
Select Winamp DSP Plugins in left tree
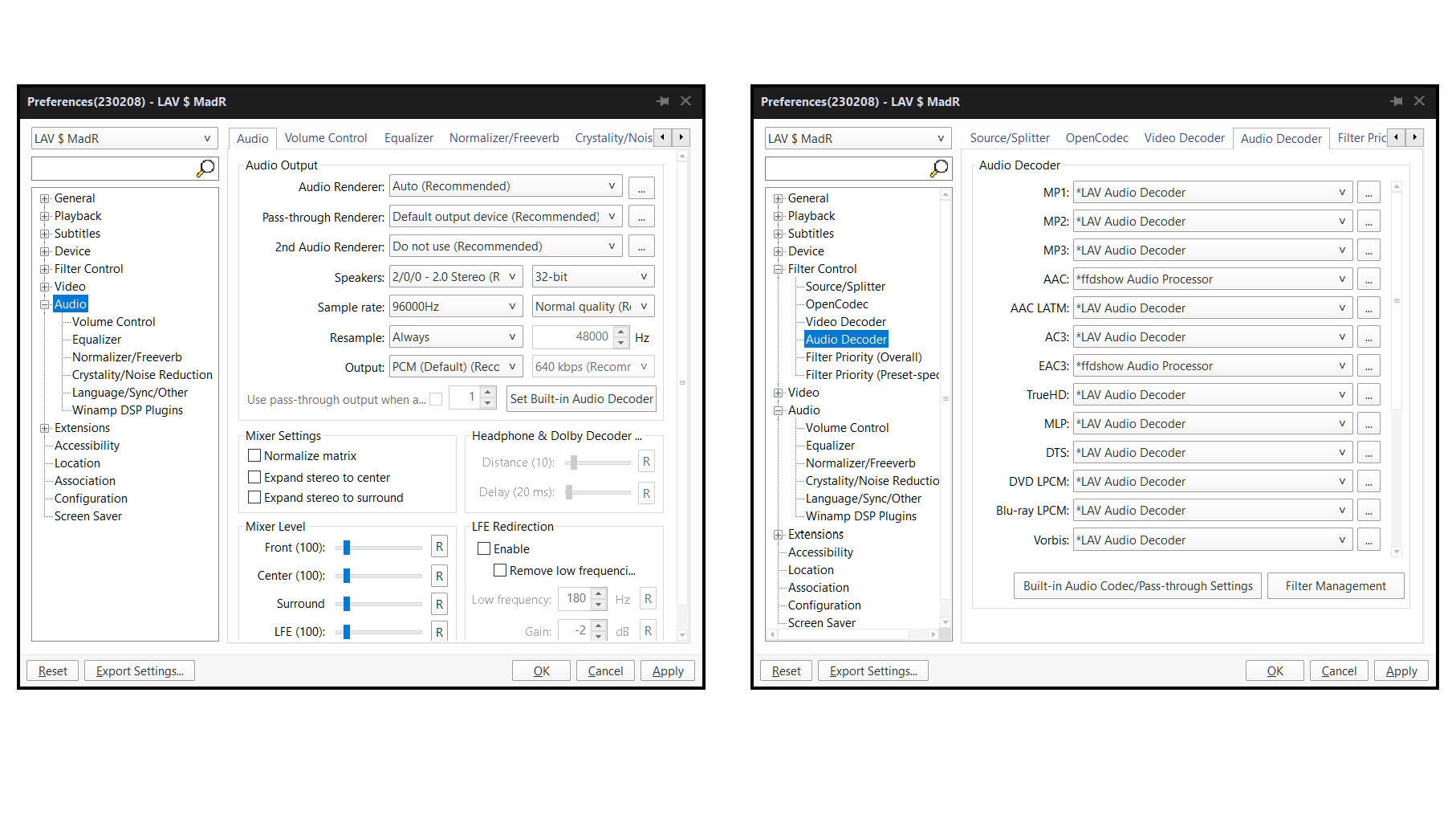tap(128, 410)
